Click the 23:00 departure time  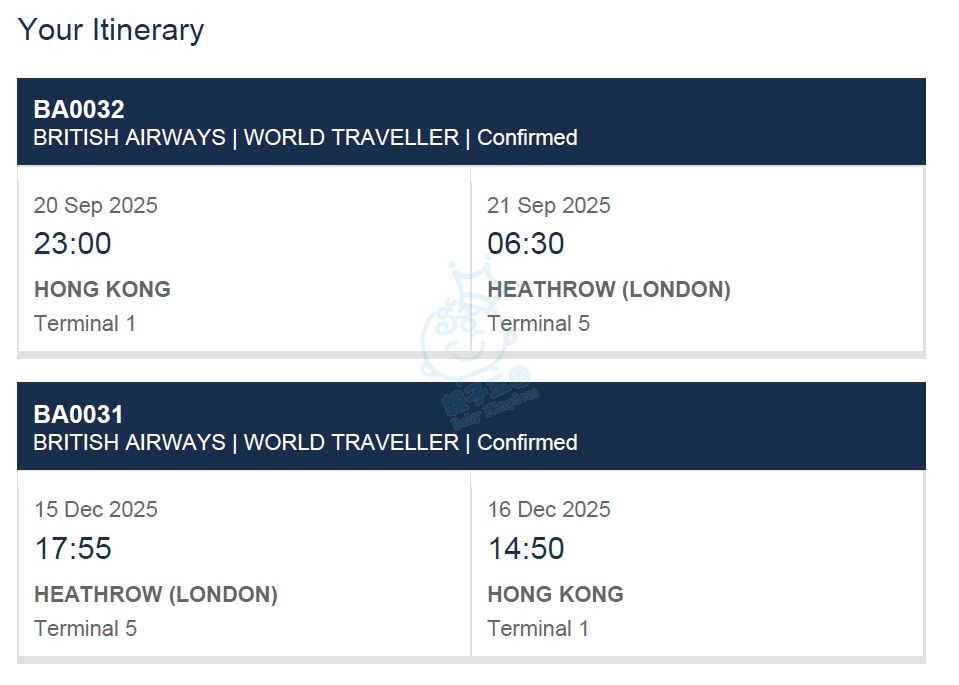coord(73,244)
